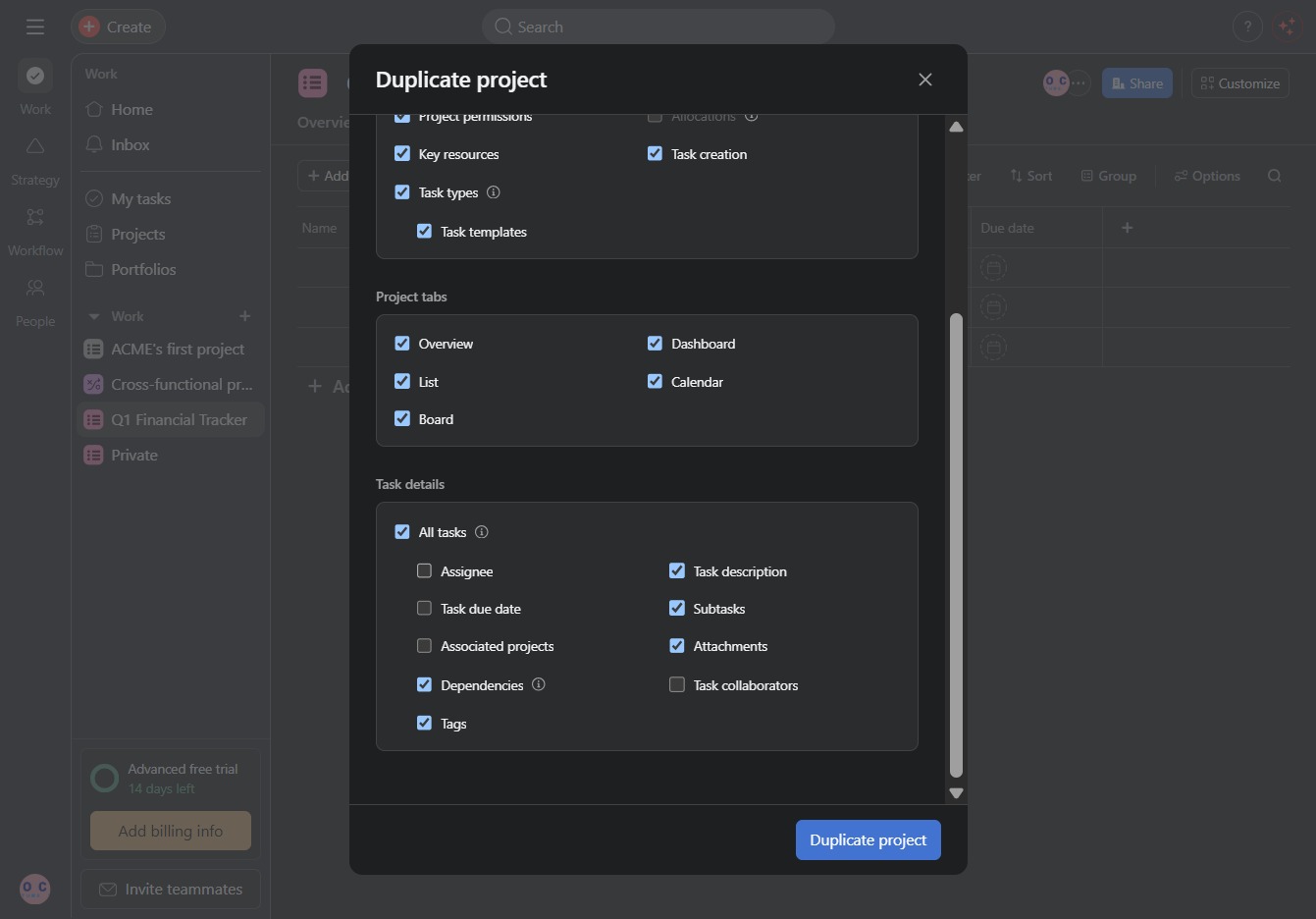Viewport: 1316px width, 919px height.
Task: Toggle the Board tab checkbox
Action: 402,418
